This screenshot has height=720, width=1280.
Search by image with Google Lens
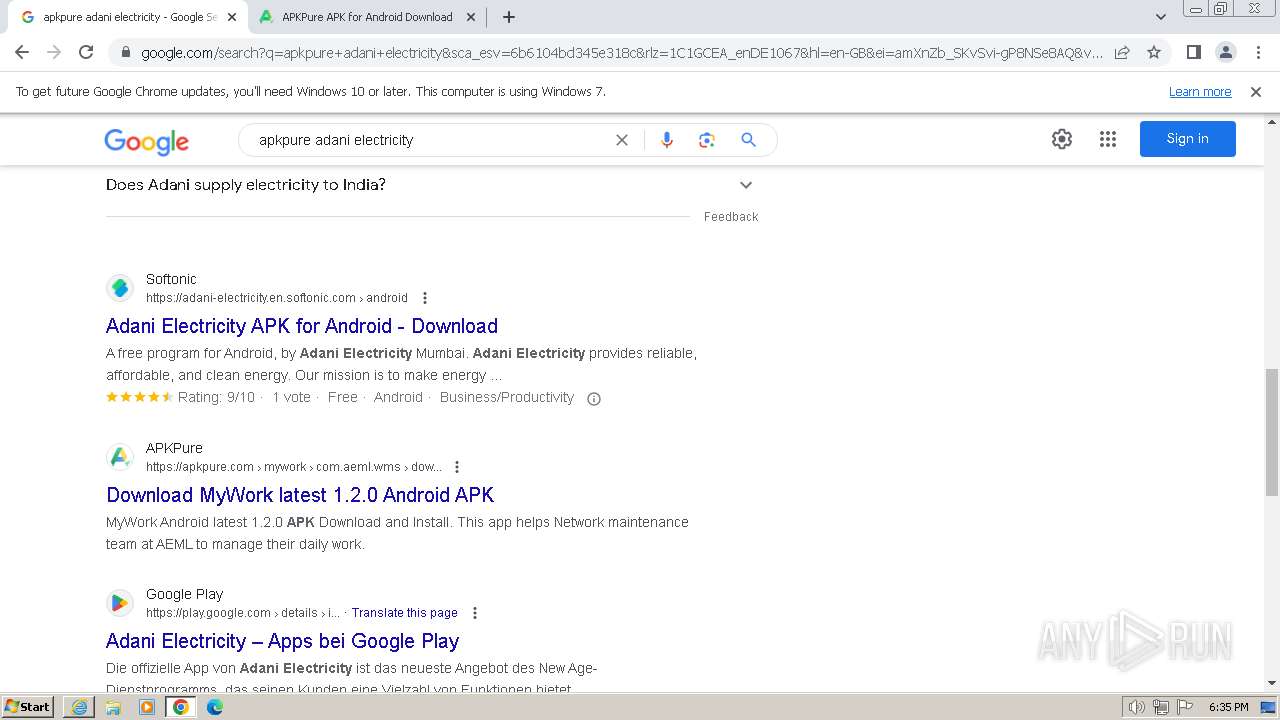tap(707, 140)
